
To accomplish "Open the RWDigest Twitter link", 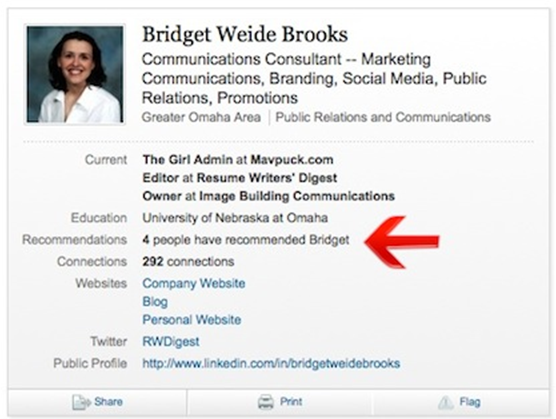I will point(171,342).
